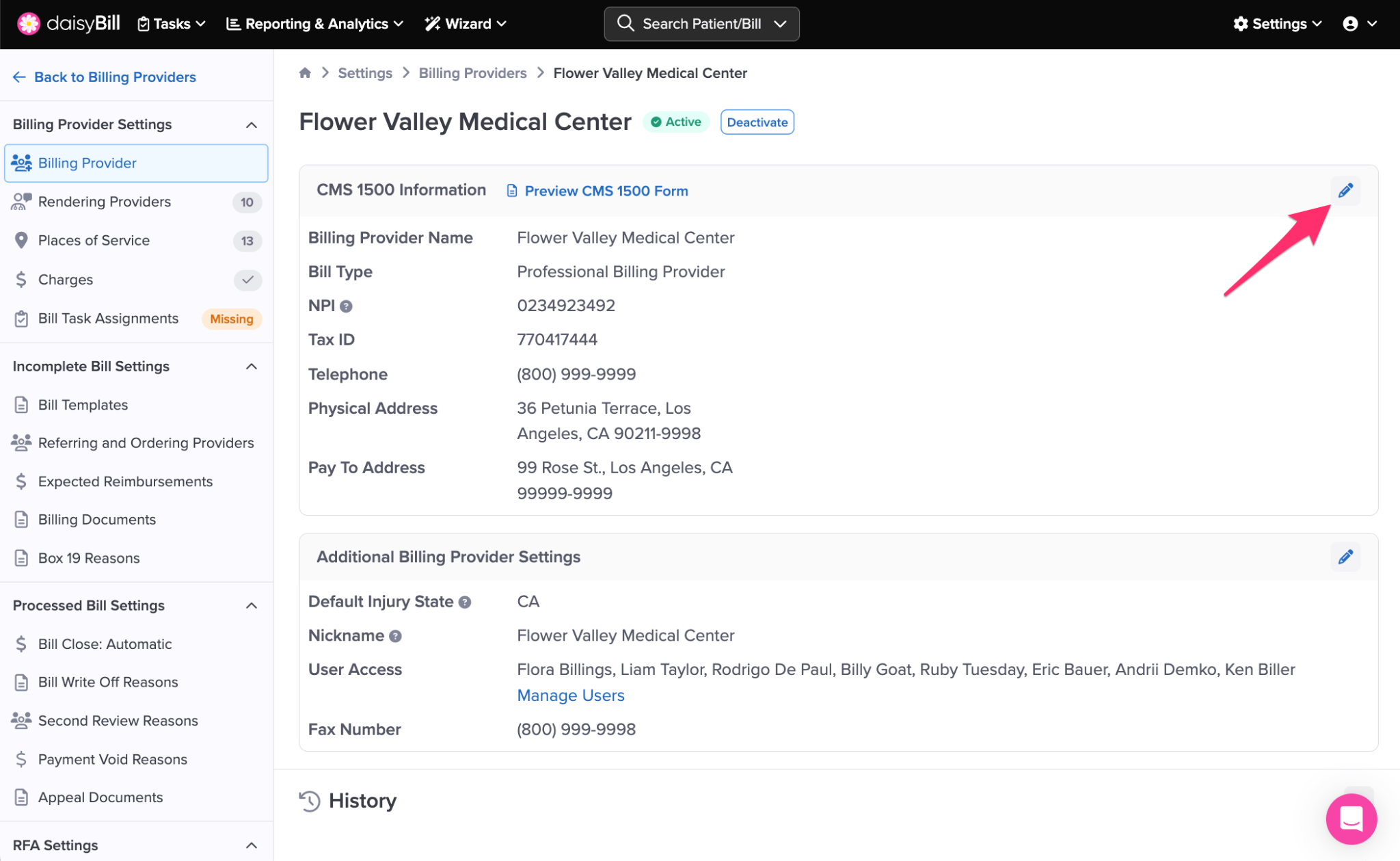Go to Bill Task Assignments
The width and height of the screenshot is (1400, 861).
click(x=108, y=319)
